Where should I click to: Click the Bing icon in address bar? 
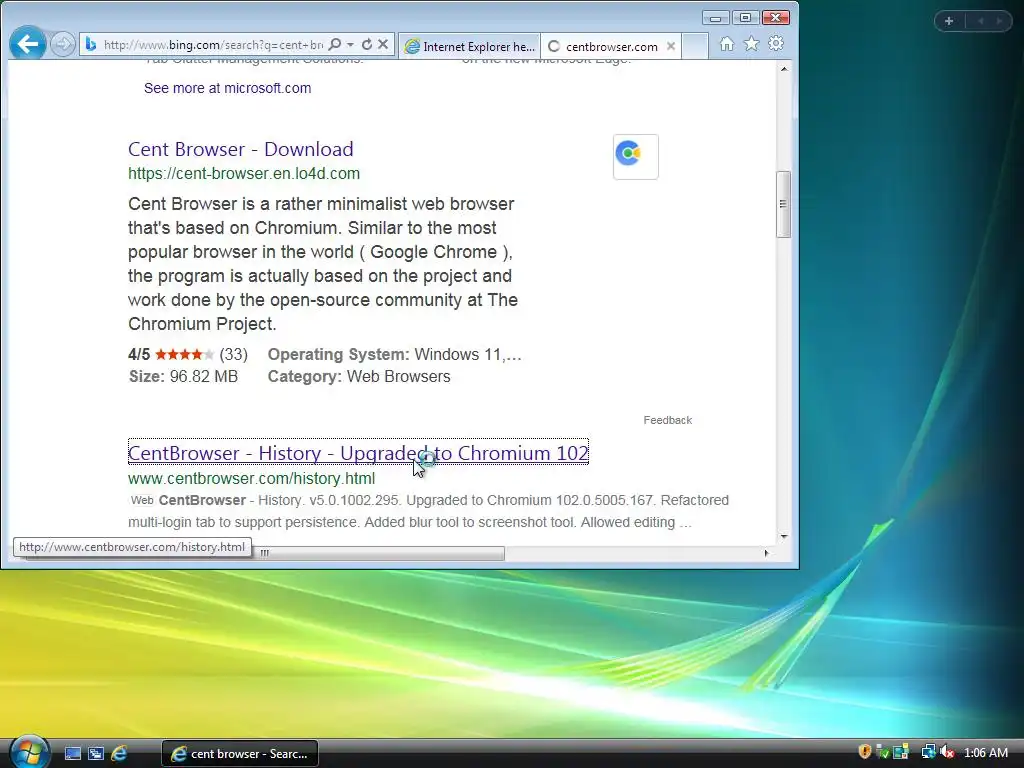click(91, 44)
